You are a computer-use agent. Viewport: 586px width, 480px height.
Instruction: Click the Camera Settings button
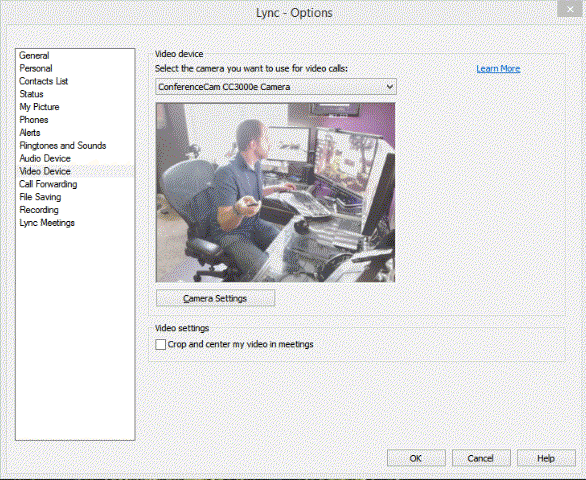pyautogui.click(x=215, y=298)
